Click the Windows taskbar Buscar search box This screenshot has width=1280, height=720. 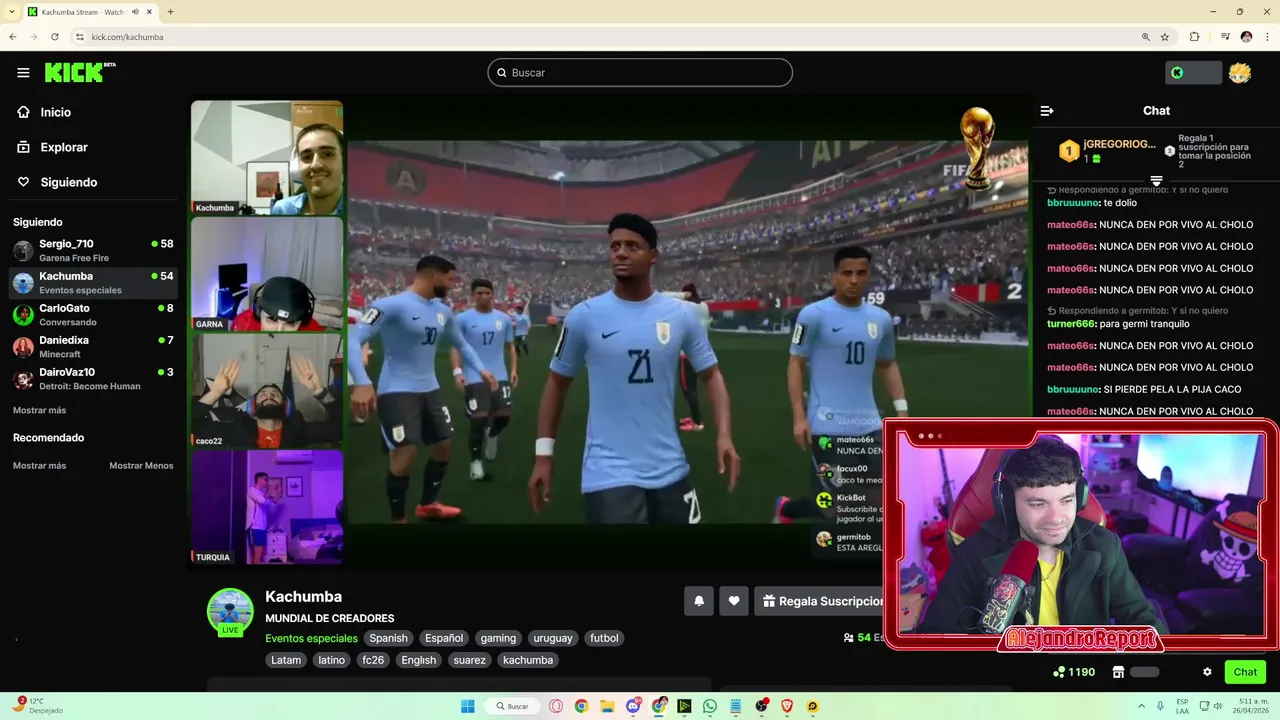point(512,706)
